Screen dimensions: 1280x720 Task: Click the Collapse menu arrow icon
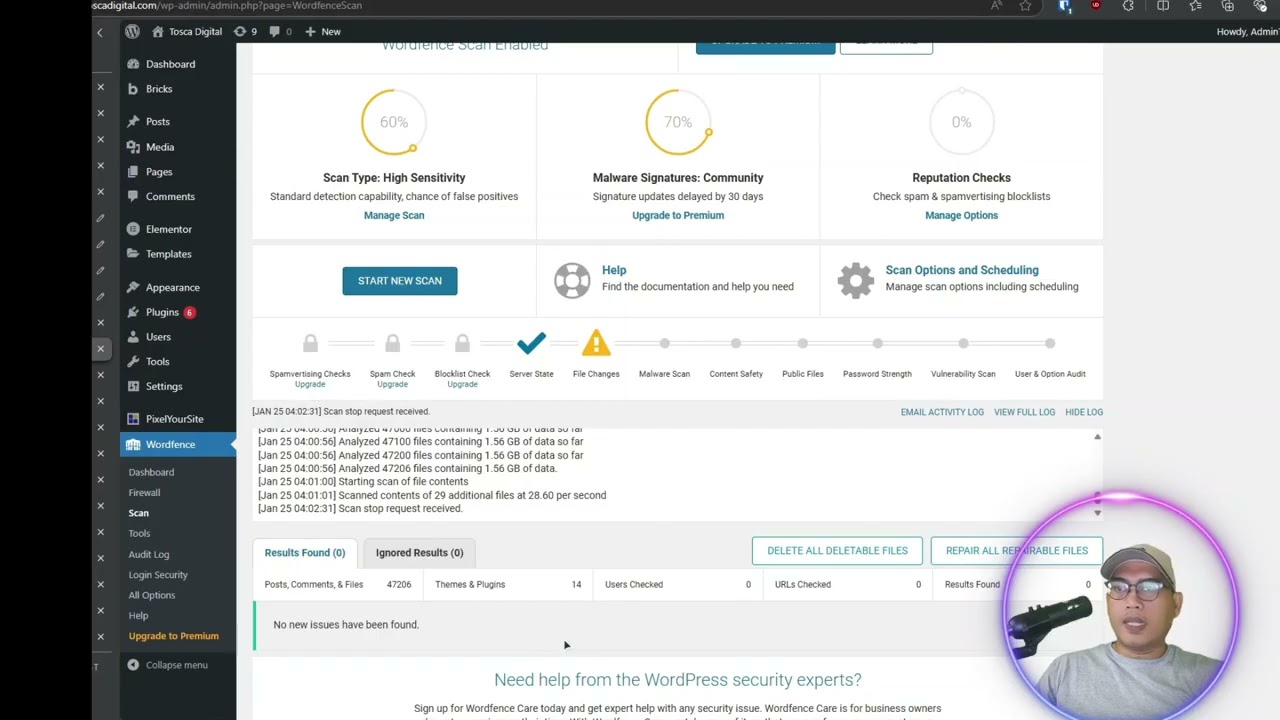click(x=133, y=665)
